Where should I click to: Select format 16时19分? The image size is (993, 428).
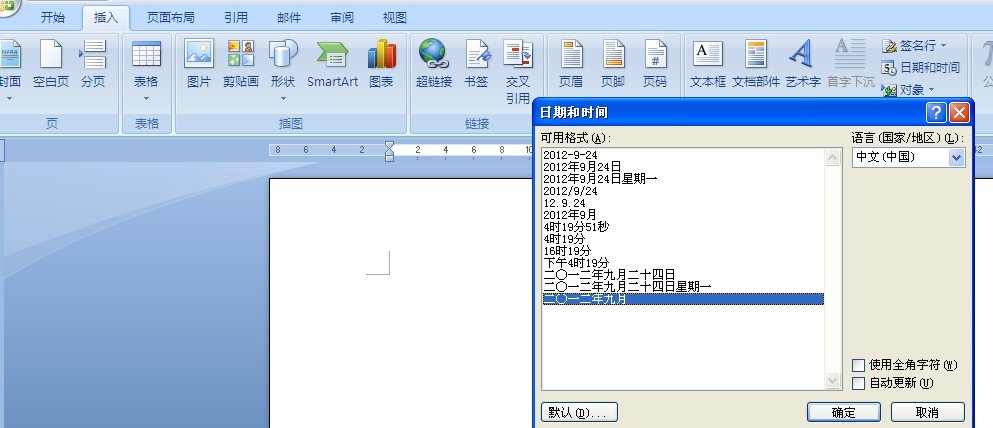[x=683, y=251]
